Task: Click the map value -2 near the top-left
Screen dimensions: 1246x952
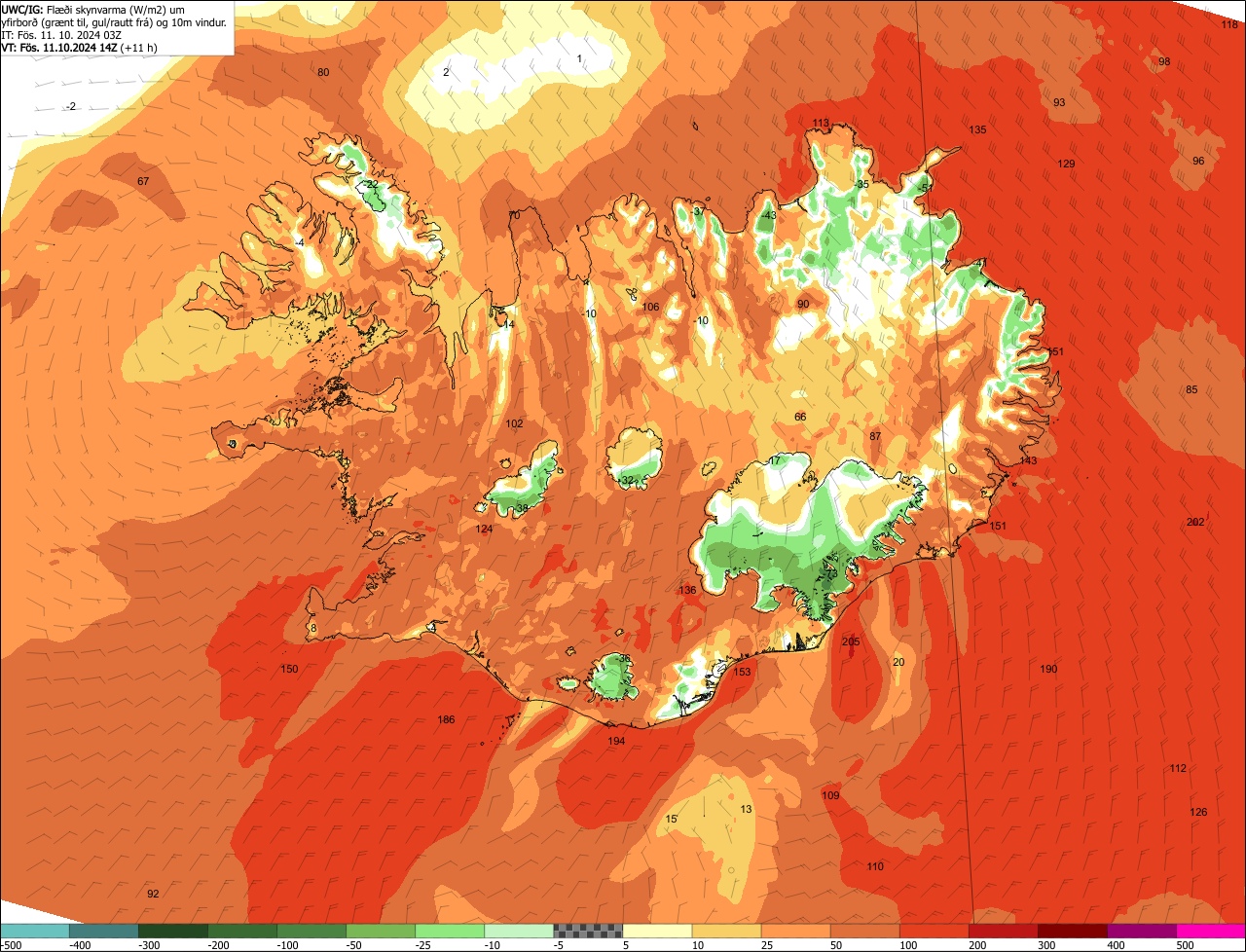Action: pyautogui.click(x=71, y=106)
